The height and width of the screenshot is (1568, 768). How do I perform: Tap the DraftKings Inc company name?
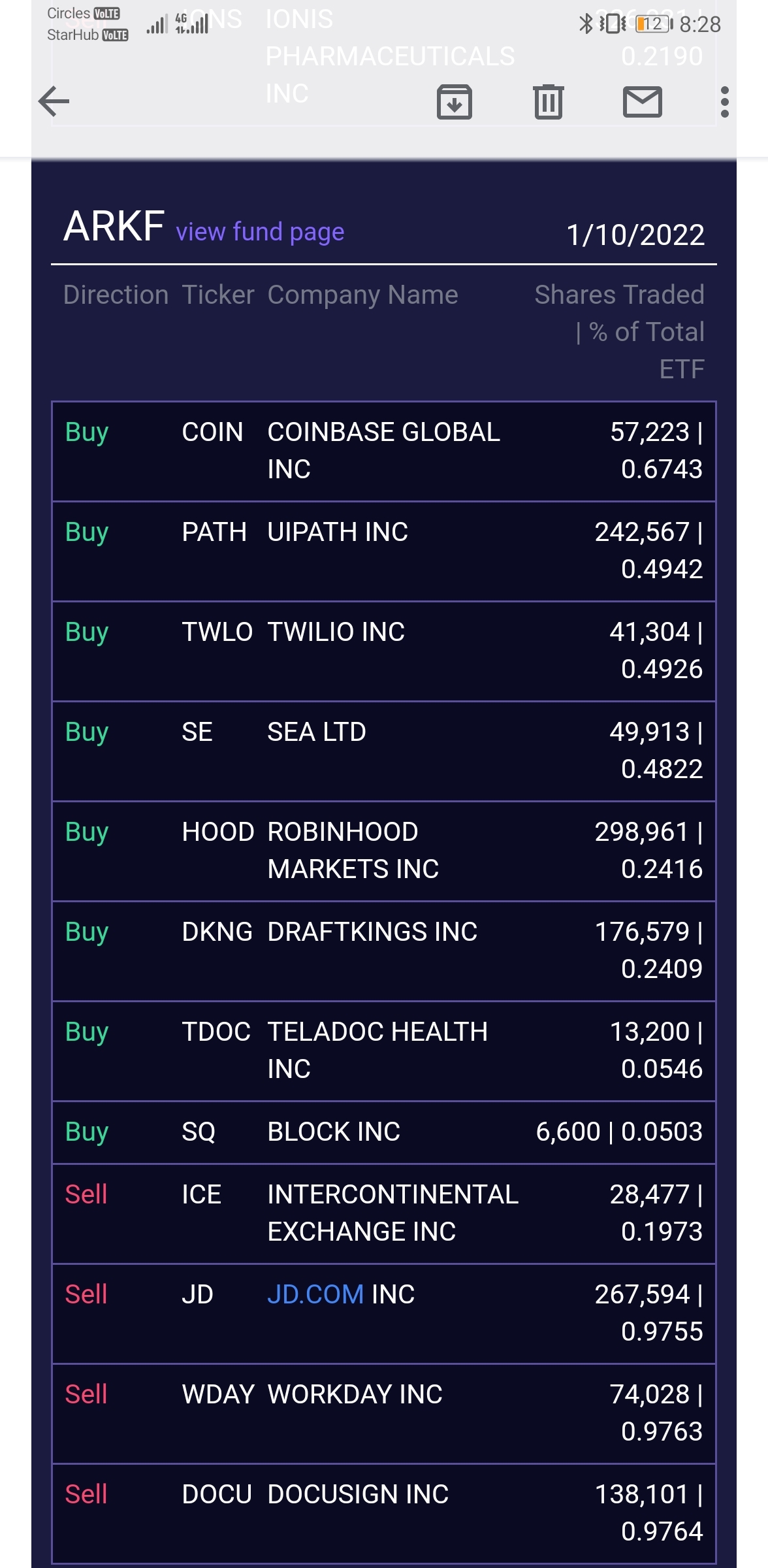click(372, 932)
